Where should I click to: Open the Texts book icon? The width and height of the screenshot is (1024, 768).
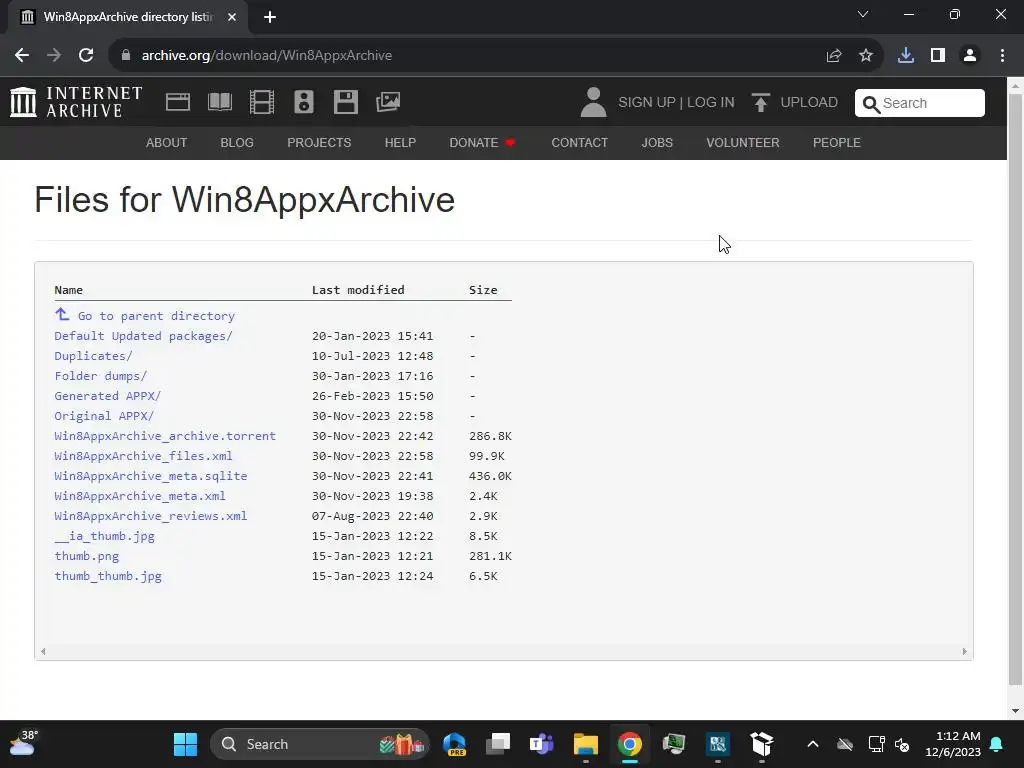pyautogui.click(x=219, y=102)
